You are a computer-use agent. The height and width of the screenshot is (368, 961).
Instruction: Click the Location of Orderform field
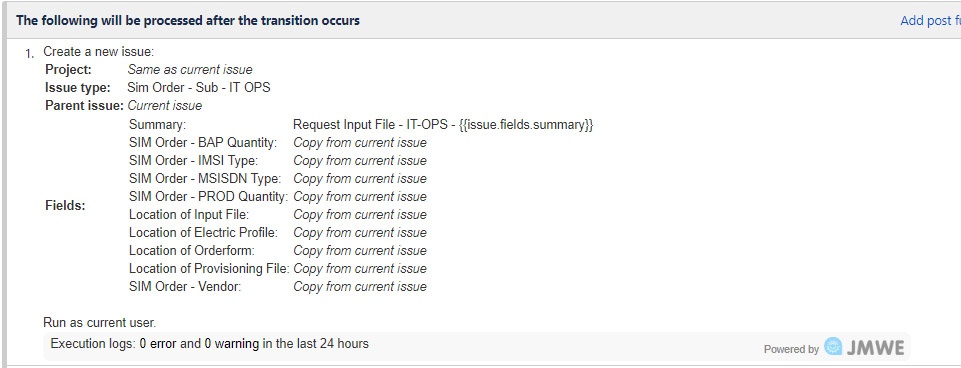click(278, 250)
